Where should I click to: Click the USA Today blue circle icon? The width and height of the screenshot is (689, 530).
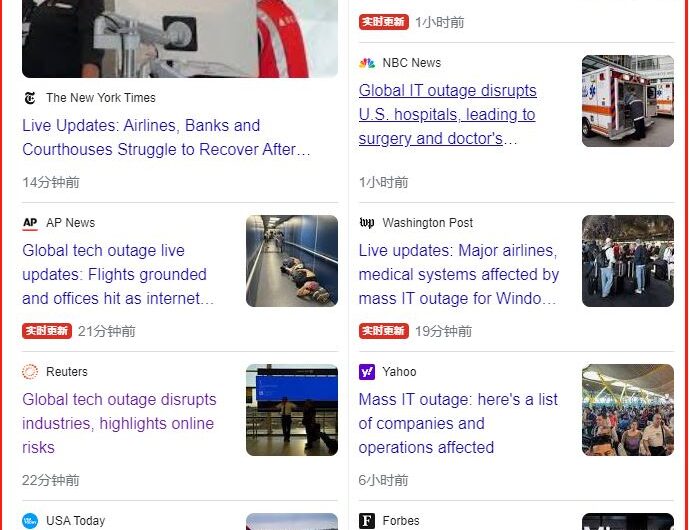30,521
